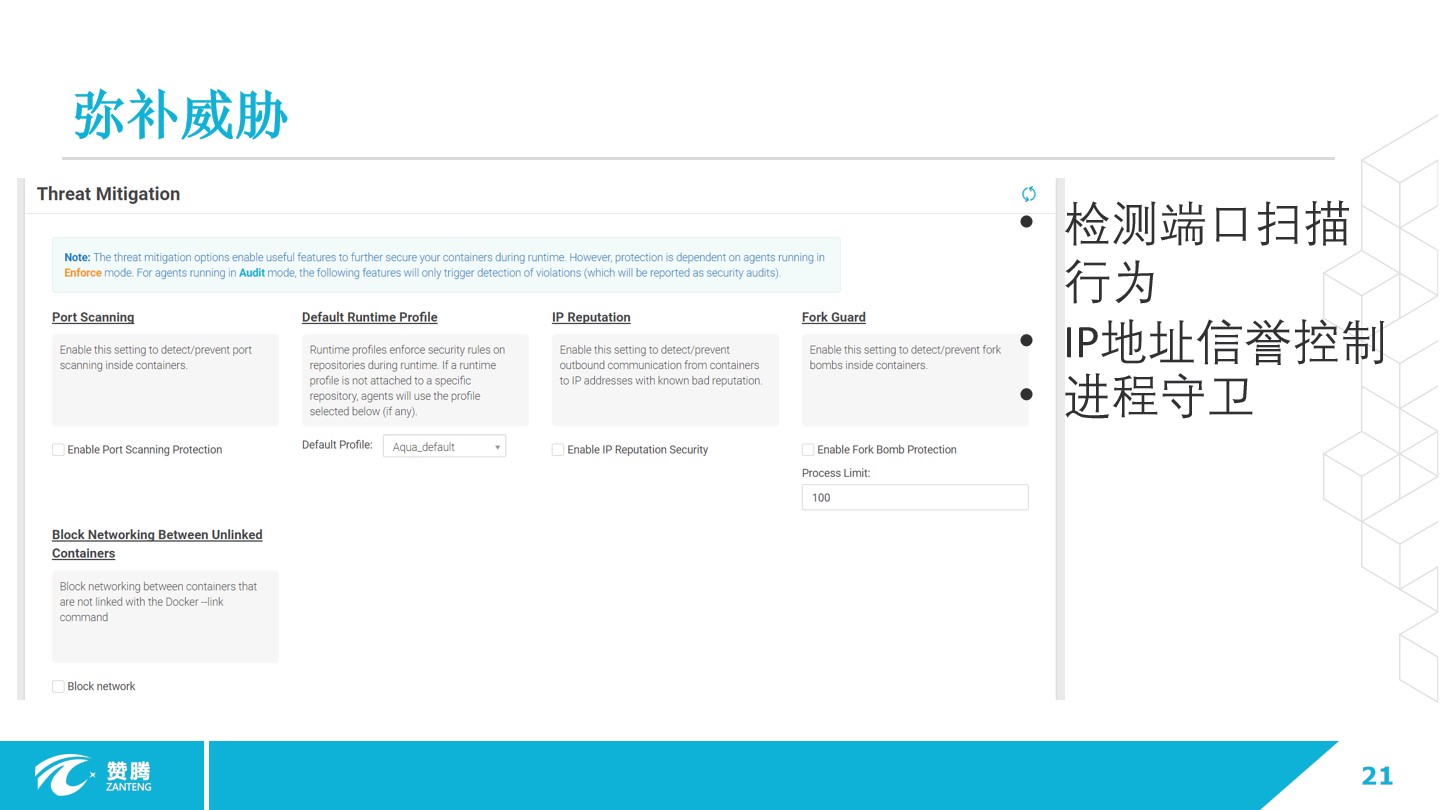Screen dimensions: 1440x810
Task: Enable Port Scanning Protection checkbox
Action: 58,450
